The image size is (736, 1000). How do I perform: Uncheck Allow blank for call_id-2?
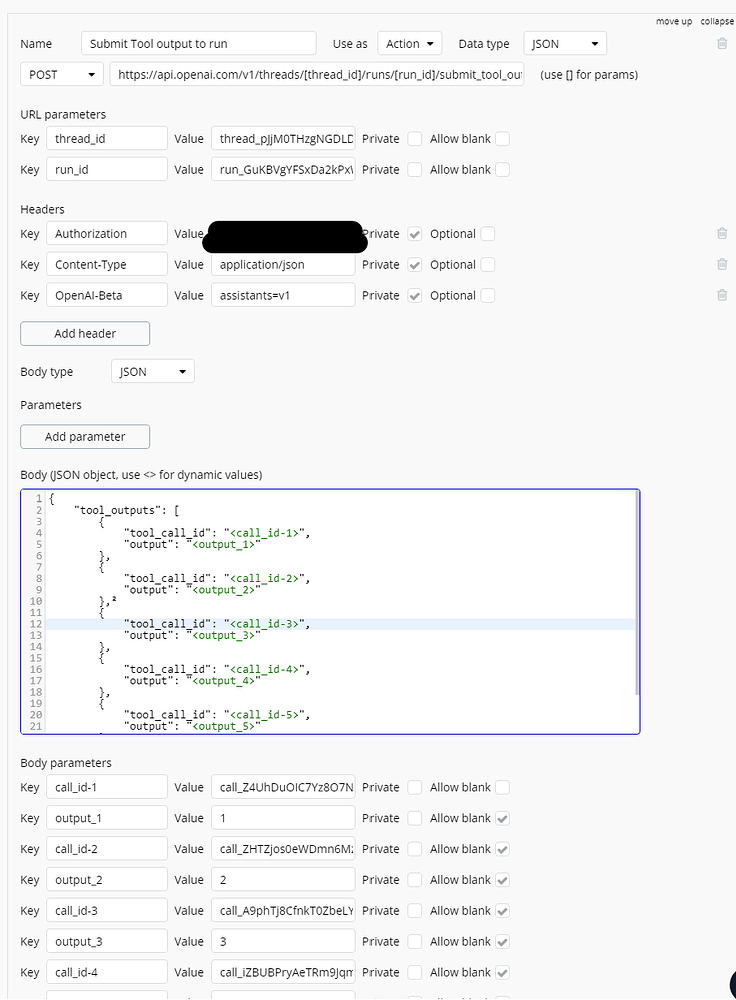pos(503,849)
